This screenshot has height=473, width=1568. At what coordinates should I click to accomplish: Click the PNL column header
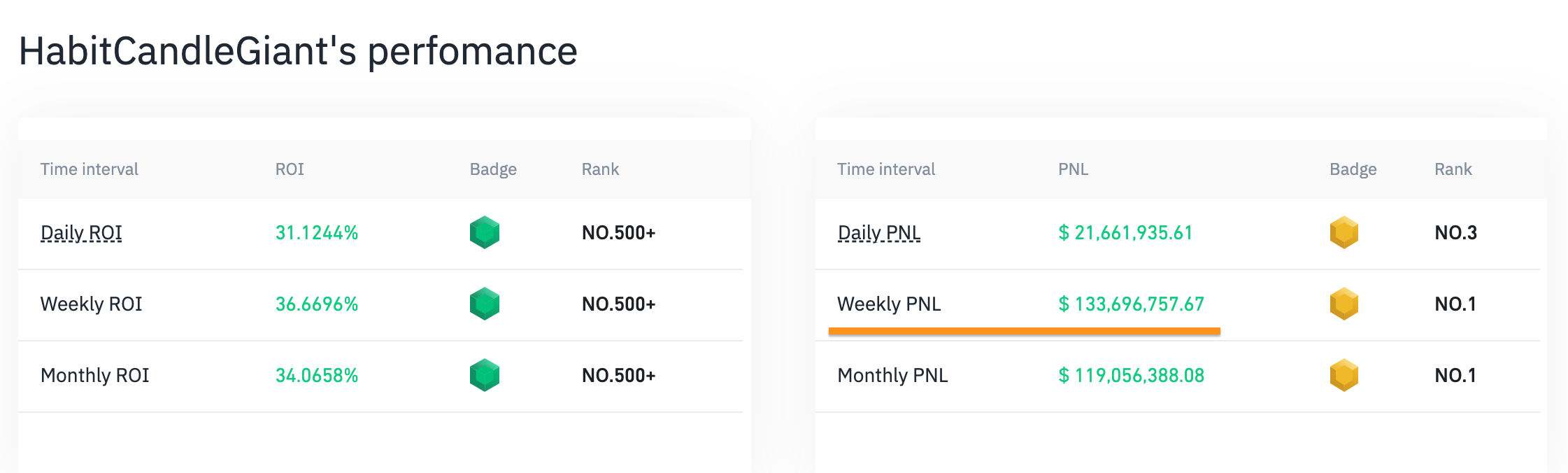point(1073,169)
